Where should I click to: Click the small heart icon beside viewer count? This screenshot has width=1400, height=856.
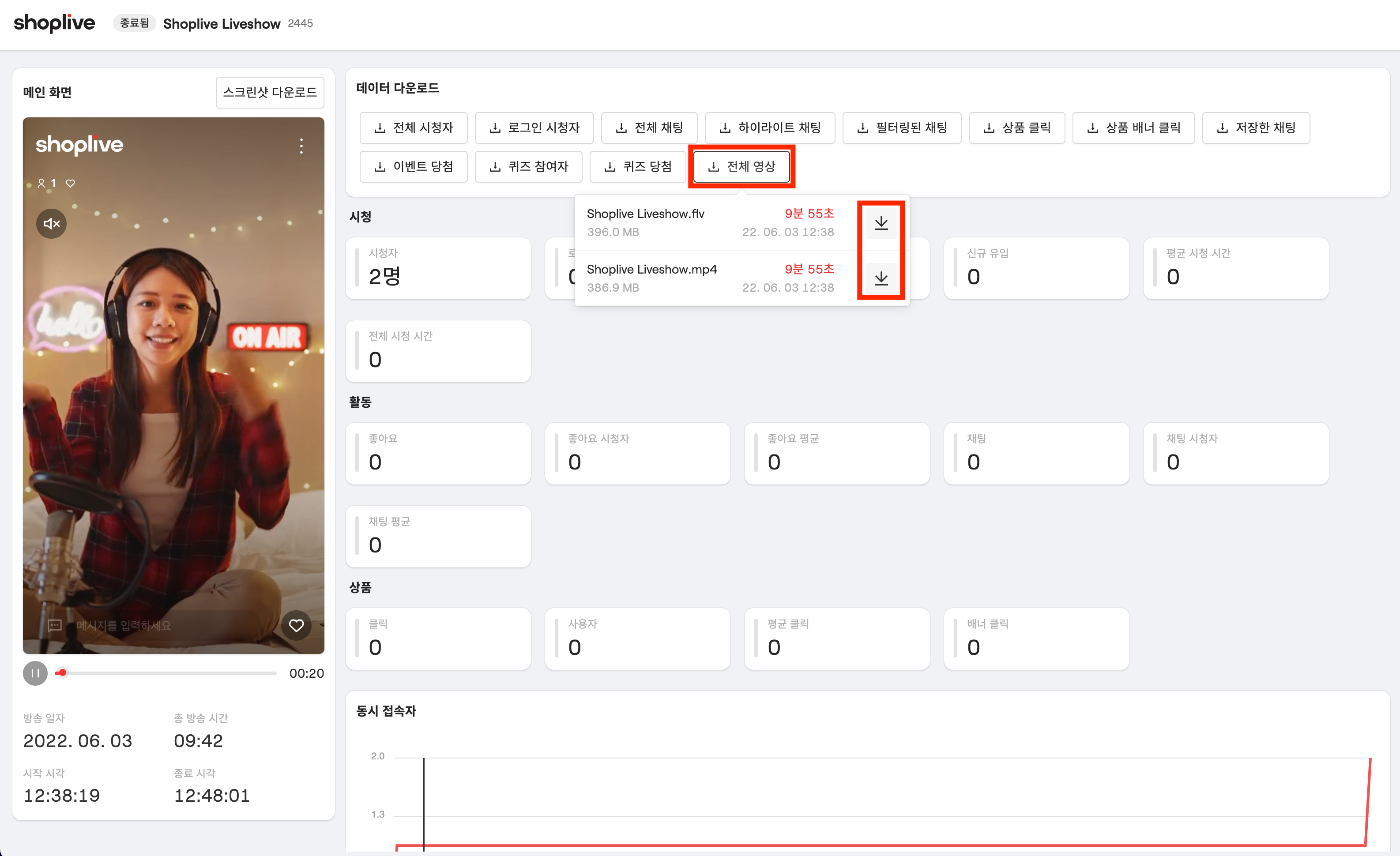point(71,183)
